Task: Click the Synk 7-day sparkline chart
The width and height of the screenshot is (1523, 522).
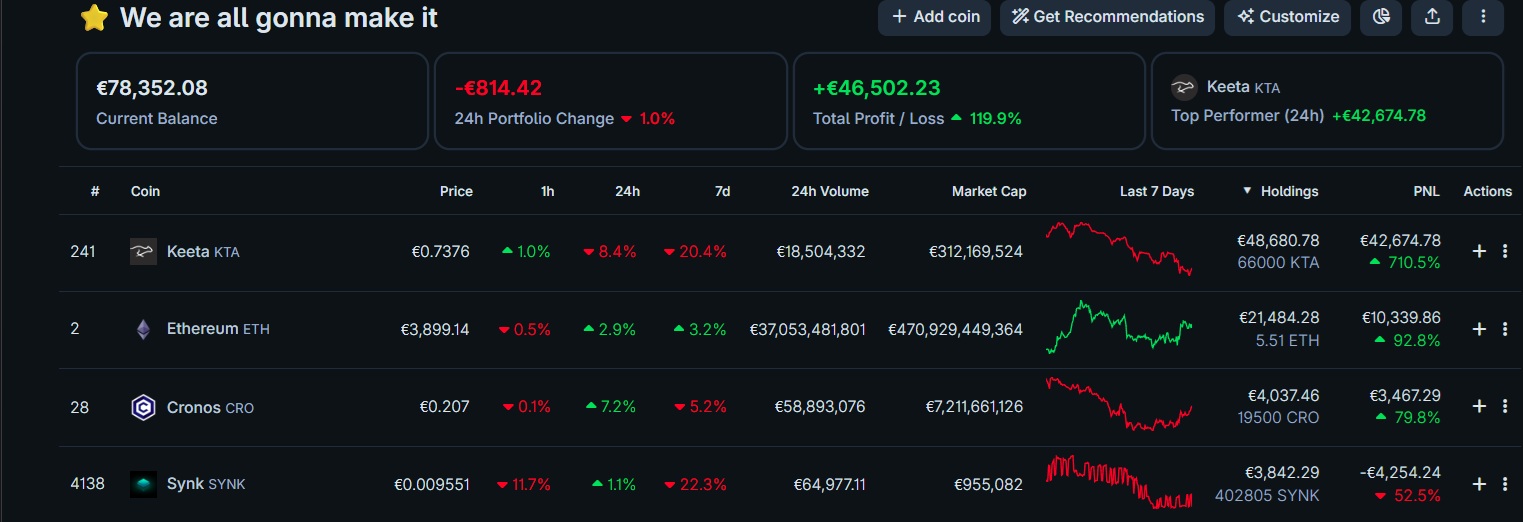Action: pos(1119,482)
